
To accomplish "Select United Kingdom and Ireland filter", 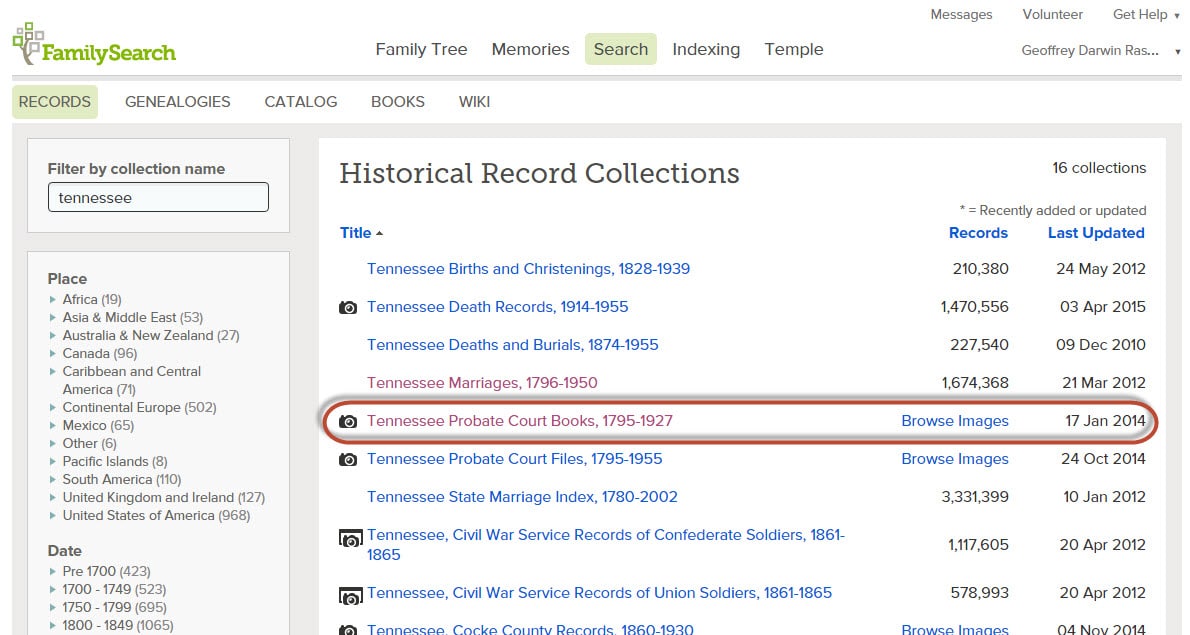I will (x=163, y=498).
